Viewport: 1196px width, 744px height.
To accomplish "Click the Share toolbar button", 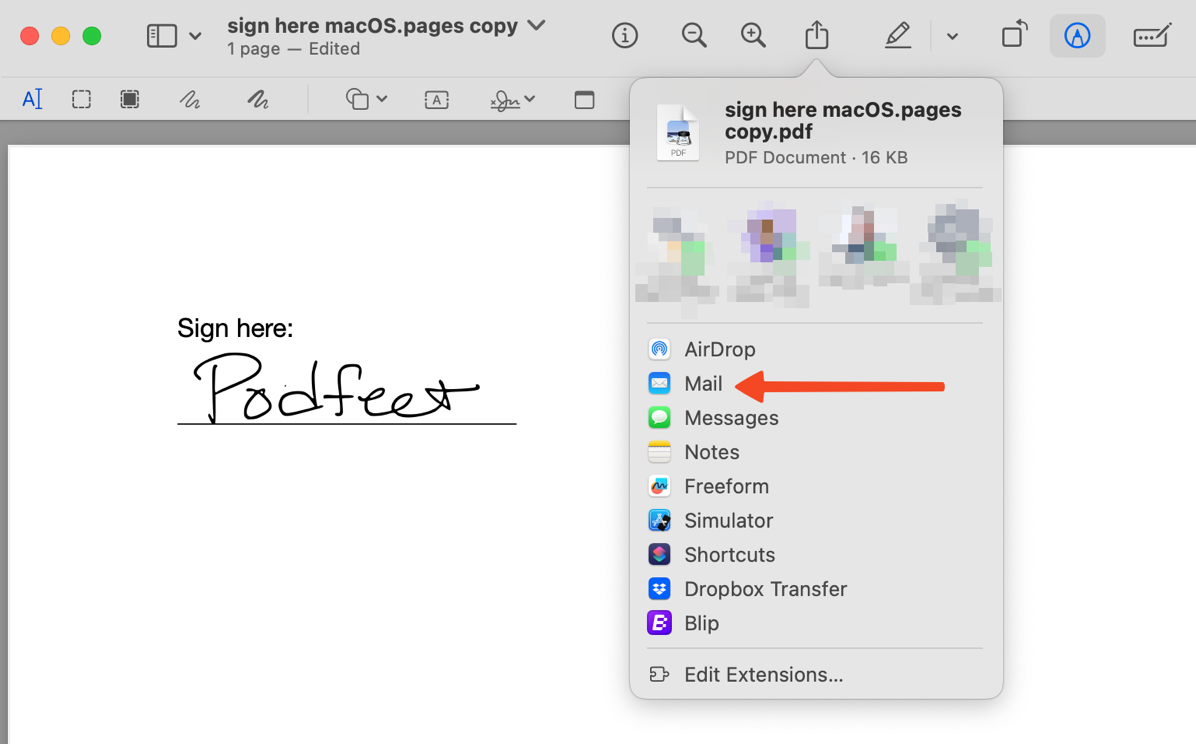I will tap(817, 36).
